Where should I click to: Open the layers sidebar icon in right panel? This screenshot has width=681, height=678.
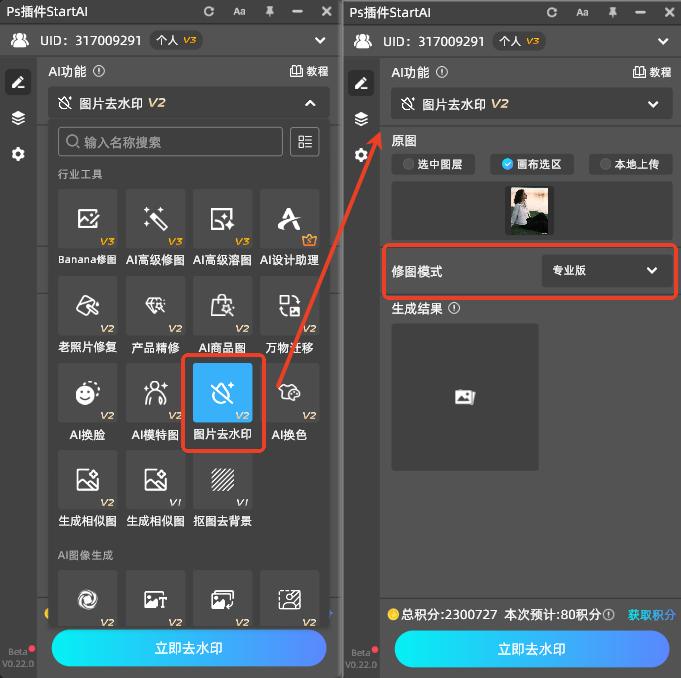(x=361, y=119)
